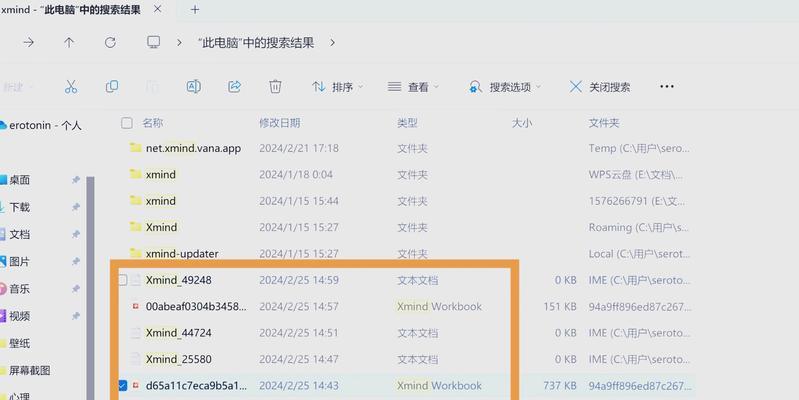Sort by the 名称 column header

pos(152,123)
